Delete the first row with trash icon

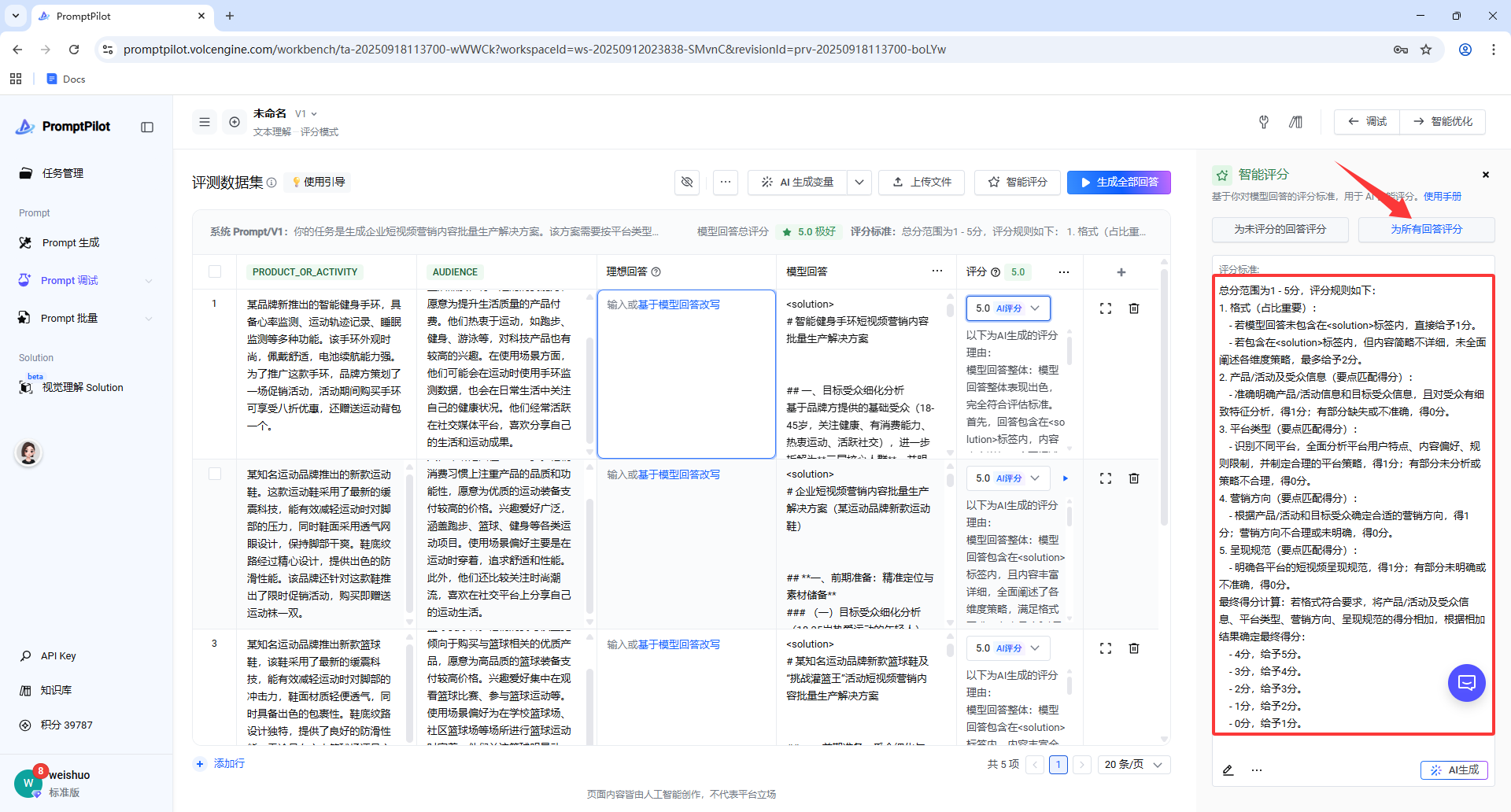(x=1134, y=308)
